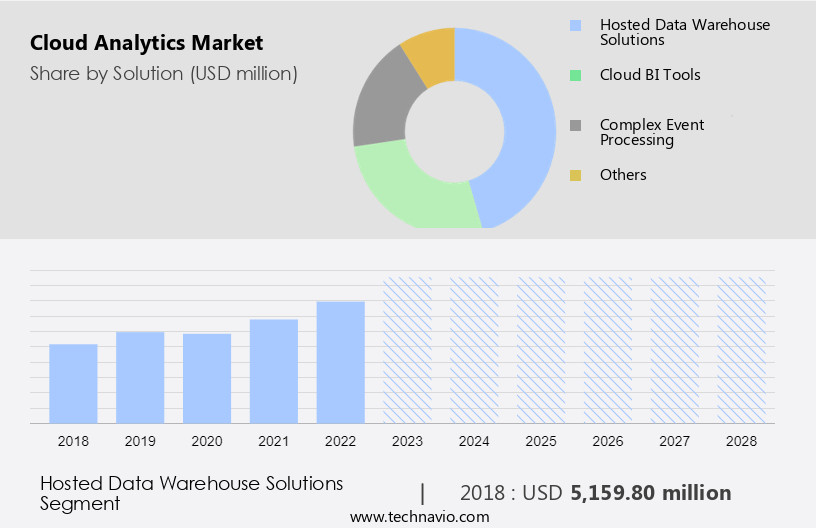Click the Cloud Analytics Market title
The width and height of the screenshot is (816, 528).
(147, 43)
